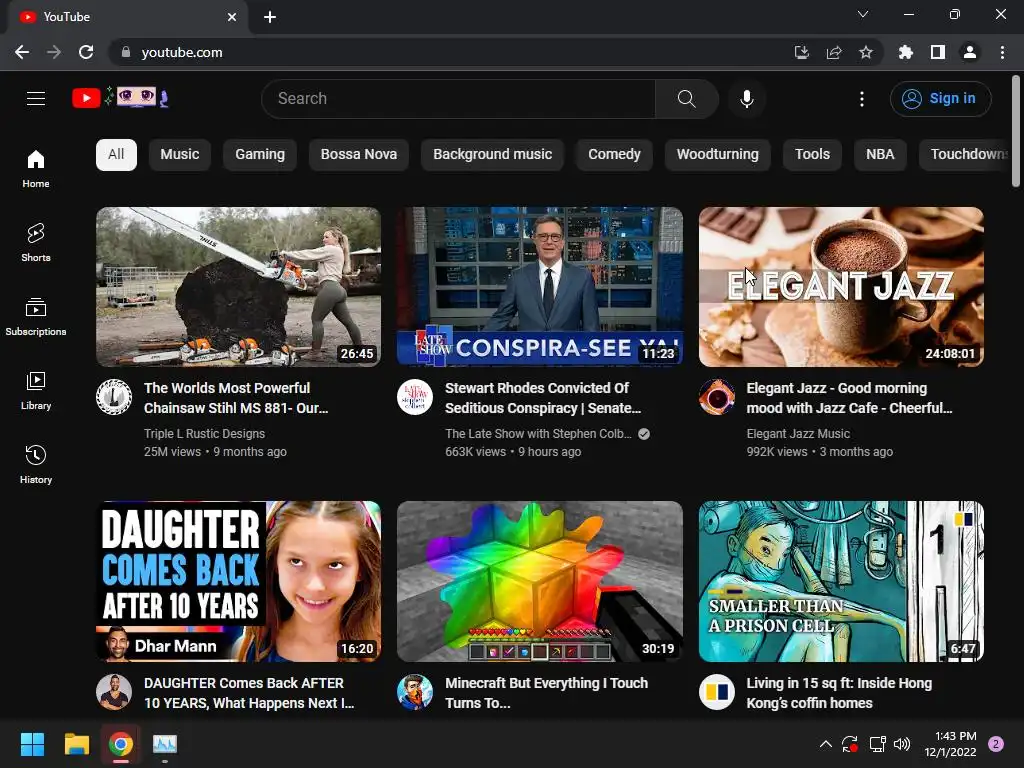This screenshot has height=768, width=1024.
Task: Select the Woodturning filter chip
Action: coord(718,155)
